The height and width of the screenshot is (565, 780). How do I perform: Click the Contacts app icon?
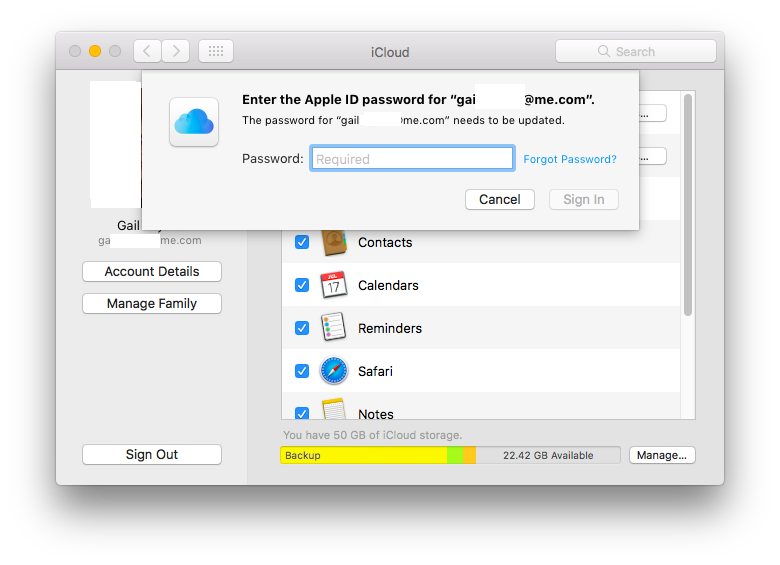tap(334, 243)
